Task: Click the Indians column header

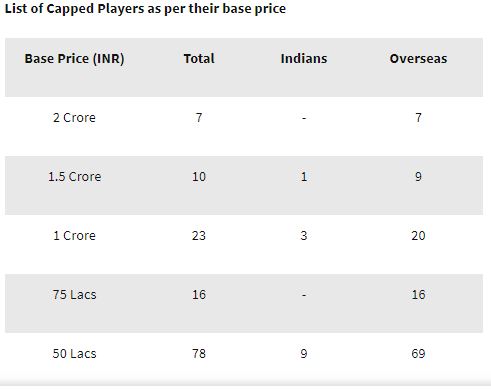Action: [304, 59]
